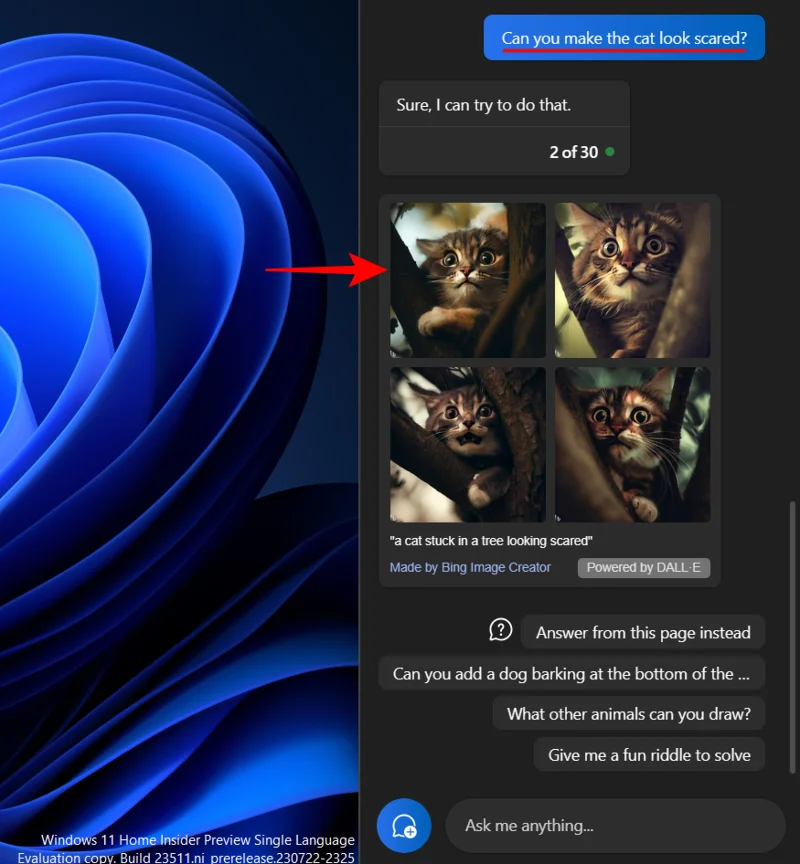Screen dimensions: 800x864
Task: Open the Made by Bing Image Creator link
Action: click(470, 568)
